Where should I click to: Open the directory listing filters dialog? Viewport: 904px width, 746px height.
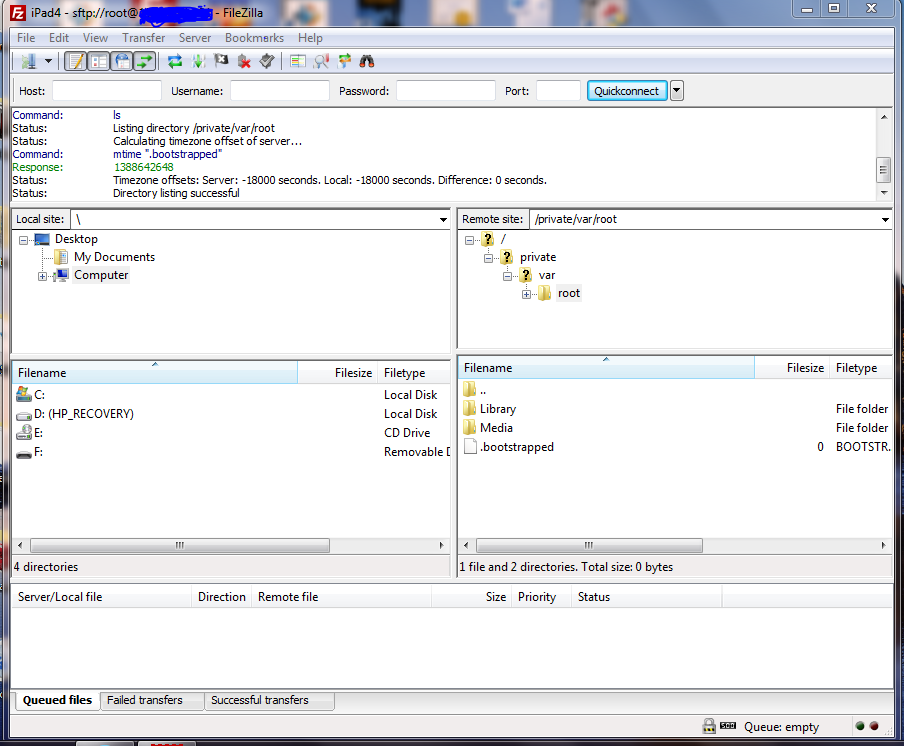(x=298, y=61)
